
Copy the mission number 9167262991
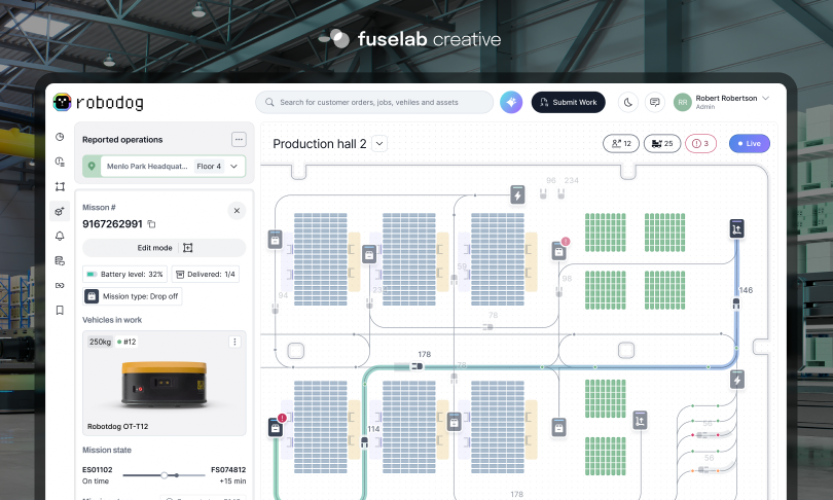pos(151,224)
